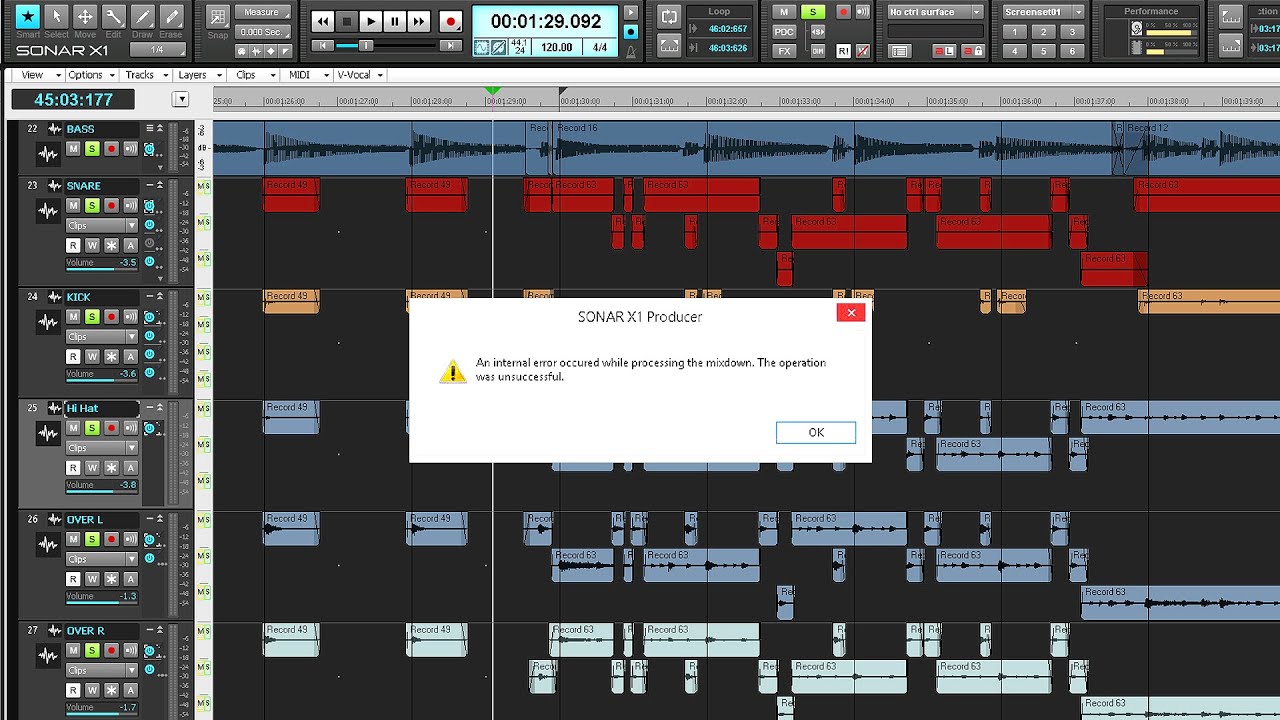This screenshot has height=720, width=1280.
Task: Adjust the SNARE Volume slider
Action: pyautogui.click(x=102, y=263)
